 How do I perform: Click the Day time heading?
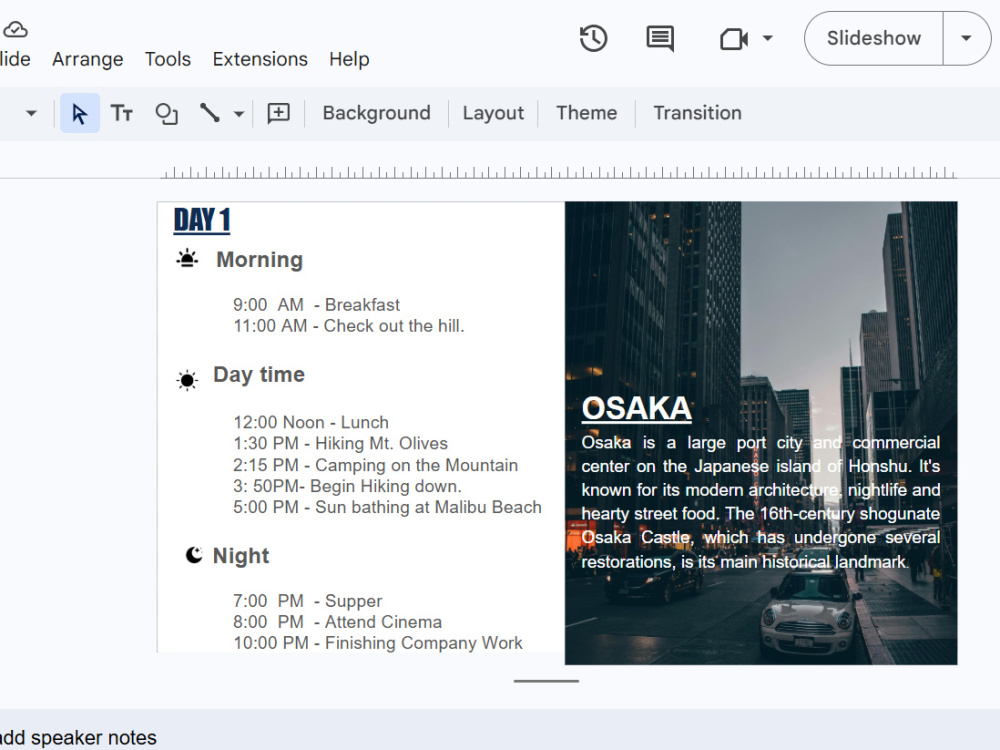[259, 374]
